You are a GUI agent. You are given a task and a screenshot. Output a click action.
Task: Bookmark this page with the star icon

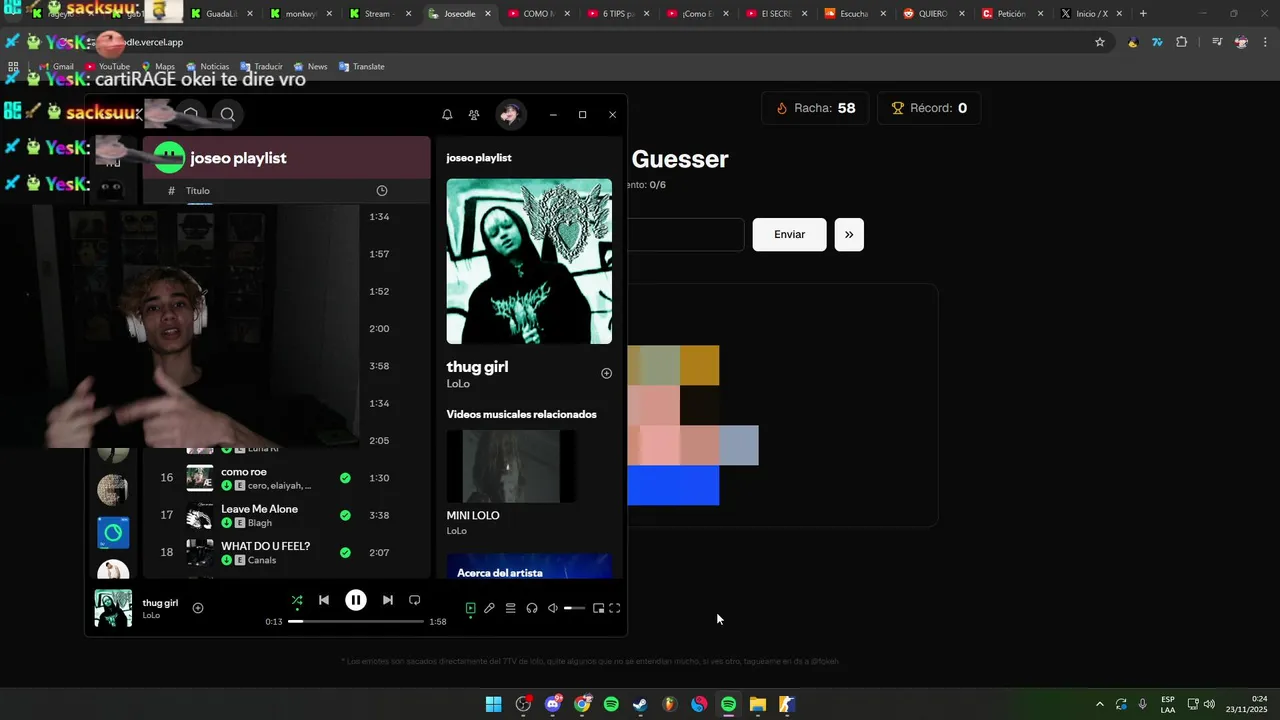[1100, 42]
